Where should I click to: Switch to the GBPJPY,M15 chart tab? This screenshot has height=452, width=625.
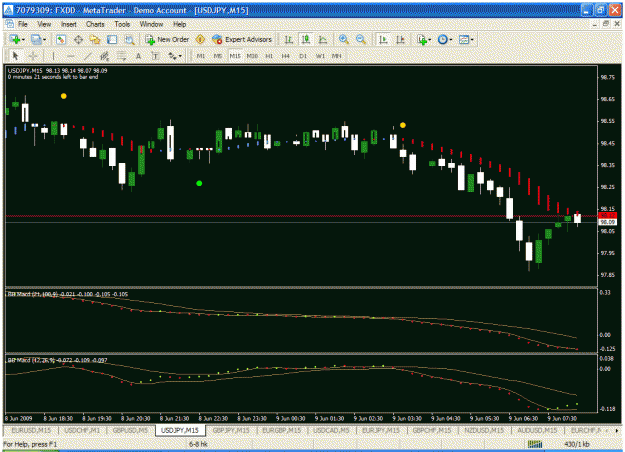[231, 430]
